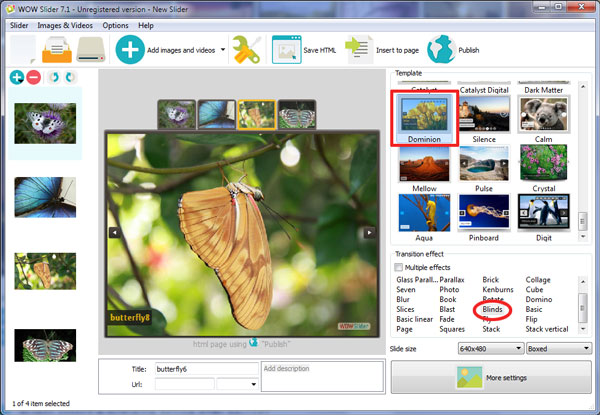Click the New slider blank page icon
Image resolution: width=600 pixels, height=415 pixels.
pos(23,49)
